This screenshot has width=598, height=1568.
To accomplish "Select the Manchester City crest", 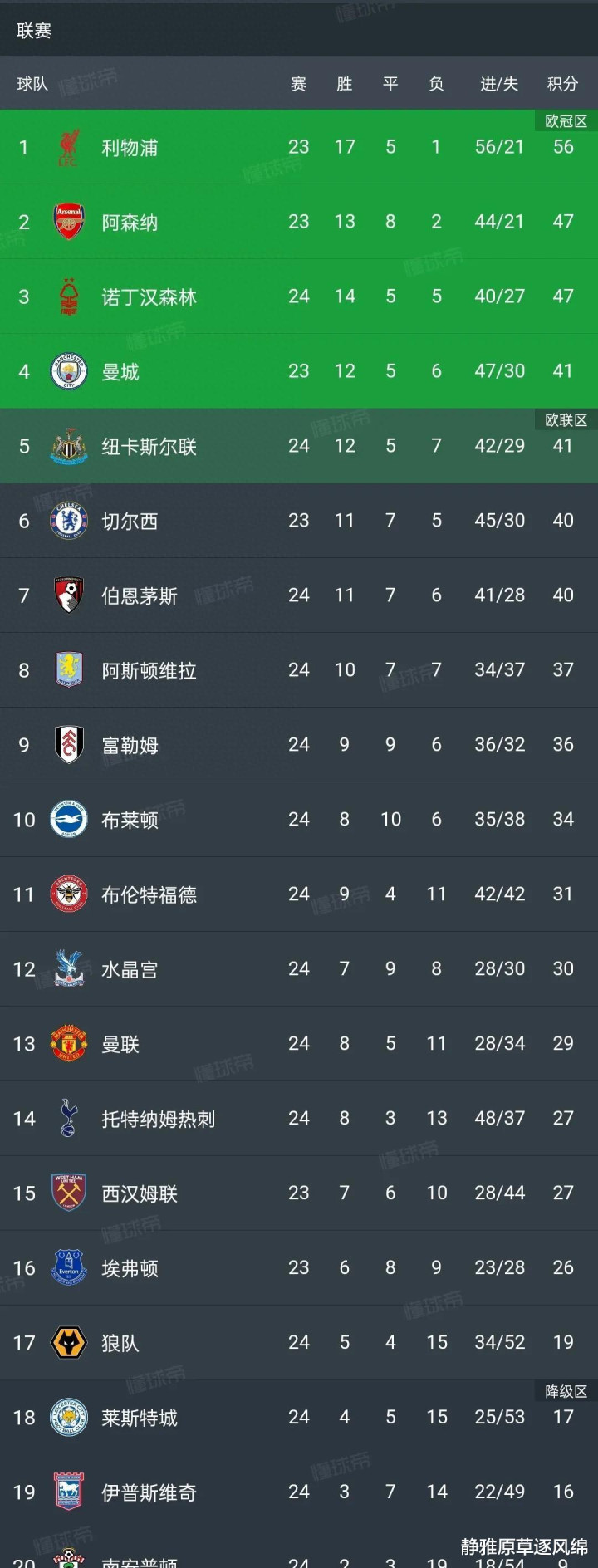I will (x=68, y=371).
